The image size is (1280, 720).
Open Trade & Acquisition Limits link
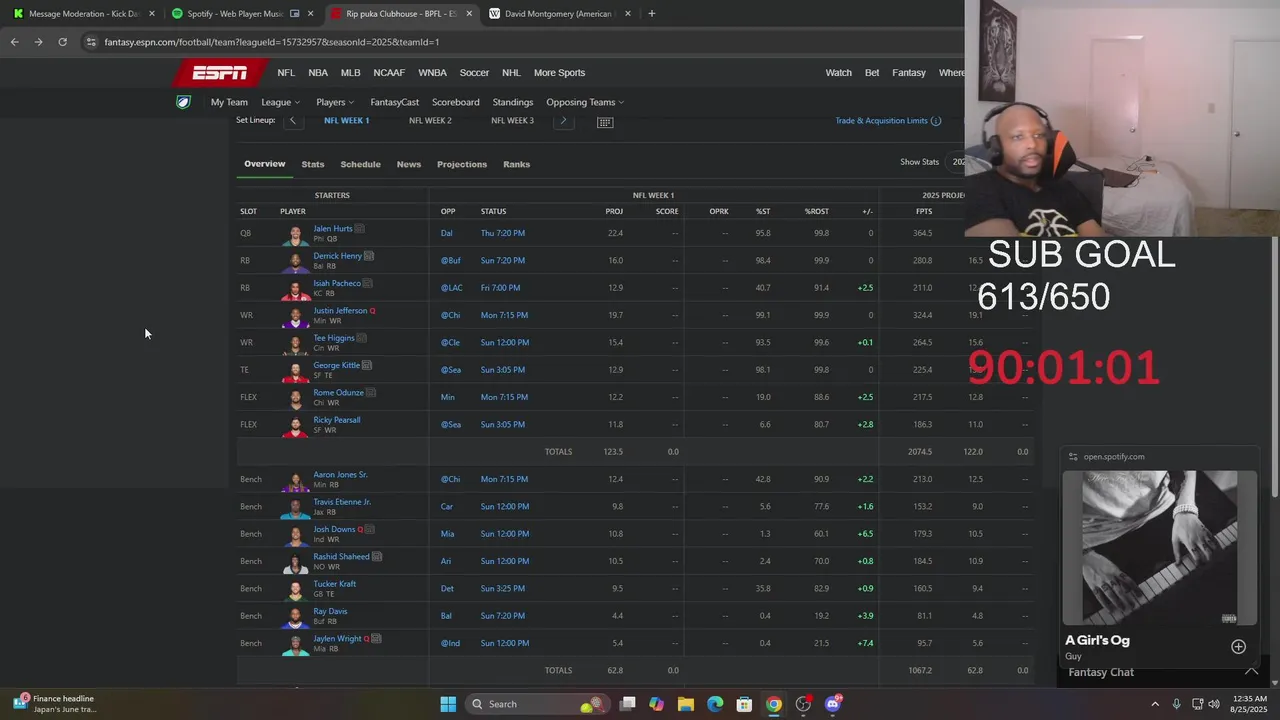[x=882, y=121]
